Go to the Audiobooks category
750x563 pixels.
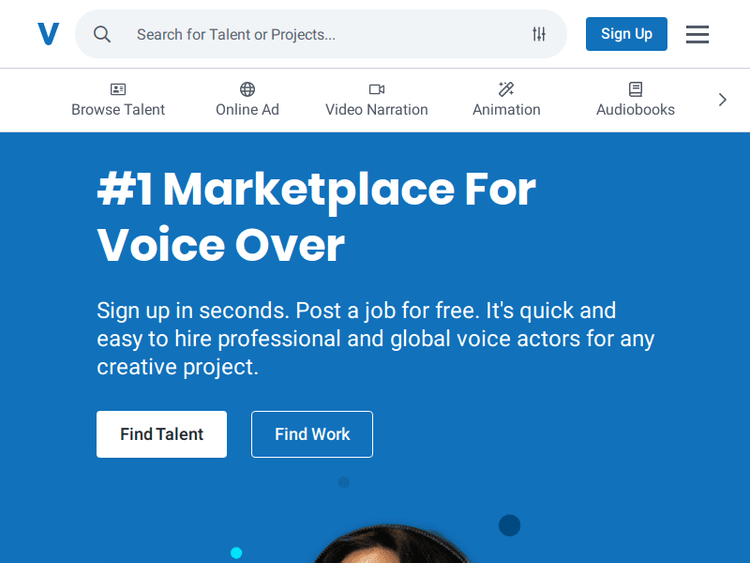[x=635, y=110]
